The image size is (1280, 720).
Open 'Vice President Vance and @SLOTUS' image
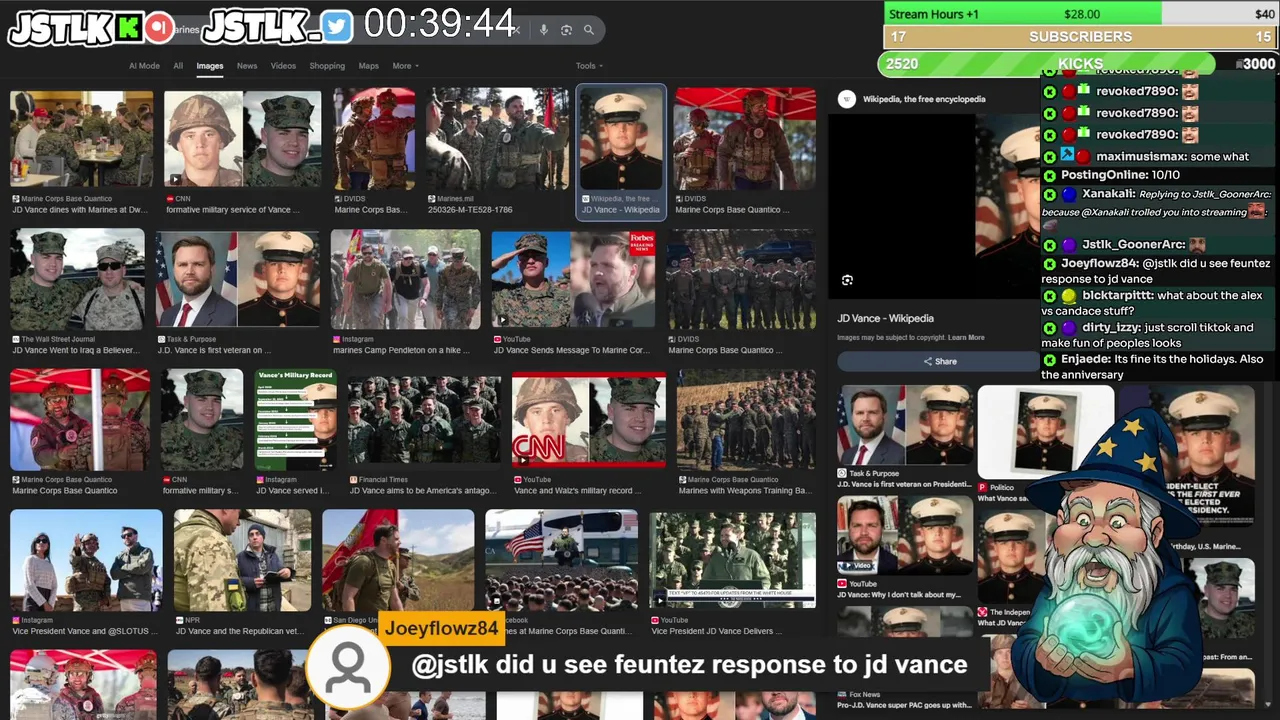tap(86, 560)
